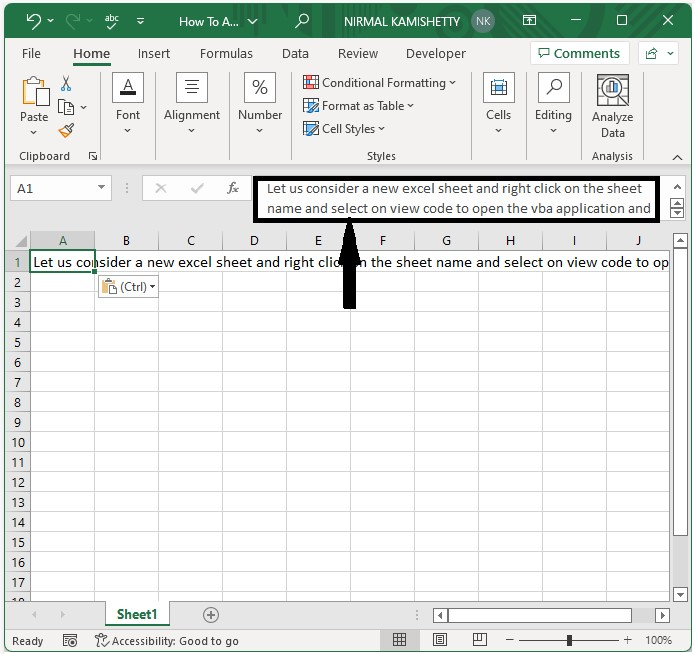This screenshot has height=654, width=695.
Task: Click the Cells group icon
Action: (x=499, y=87)
